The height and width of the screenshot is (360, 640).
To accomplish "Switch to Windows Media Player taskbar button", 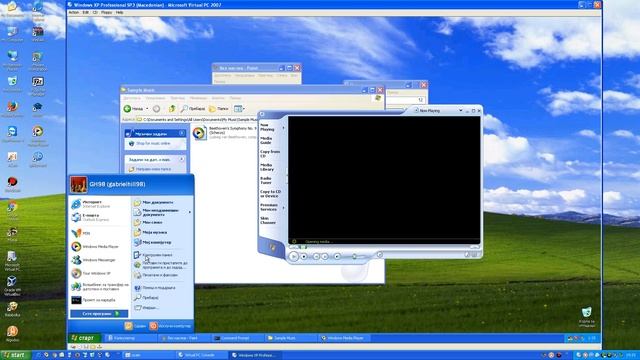I will (x=344, y=338).
